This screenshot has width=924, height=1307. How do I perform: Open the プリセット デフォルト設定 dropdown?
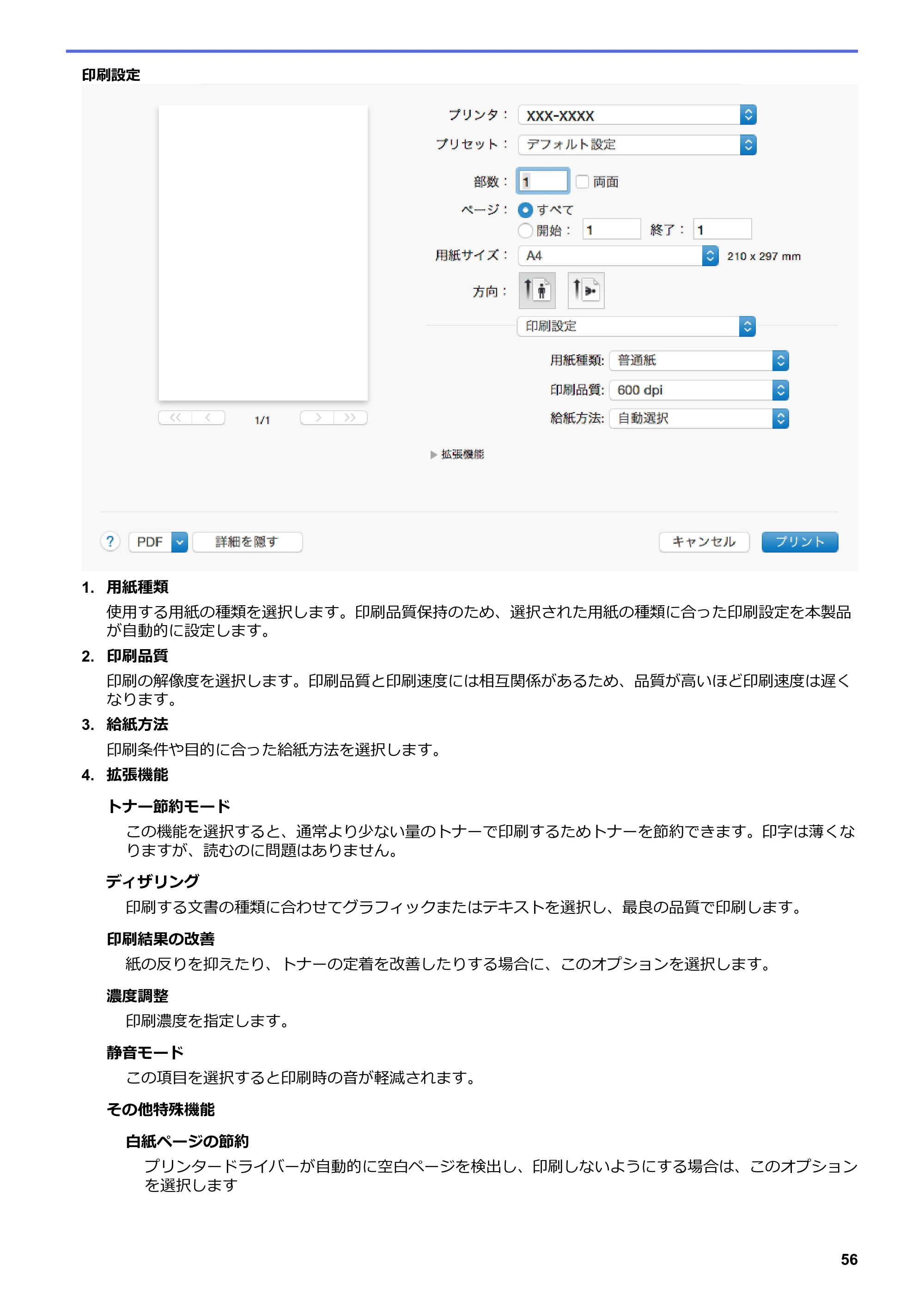[637, 145]
